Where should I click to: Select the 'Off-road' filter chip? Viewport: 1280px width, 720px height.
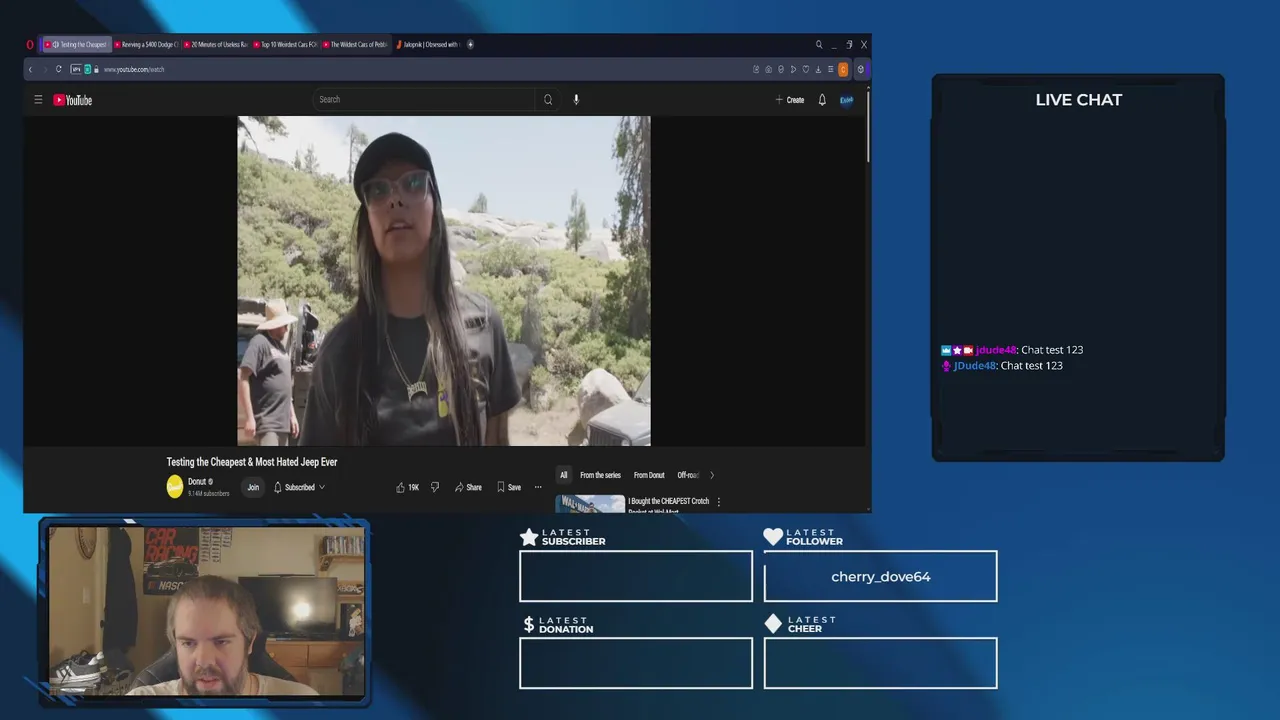(x=688, y=475)
